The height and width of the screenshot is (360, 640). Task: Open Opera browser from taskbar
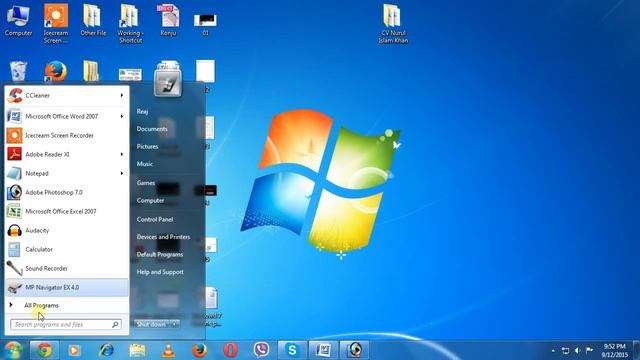230,350
